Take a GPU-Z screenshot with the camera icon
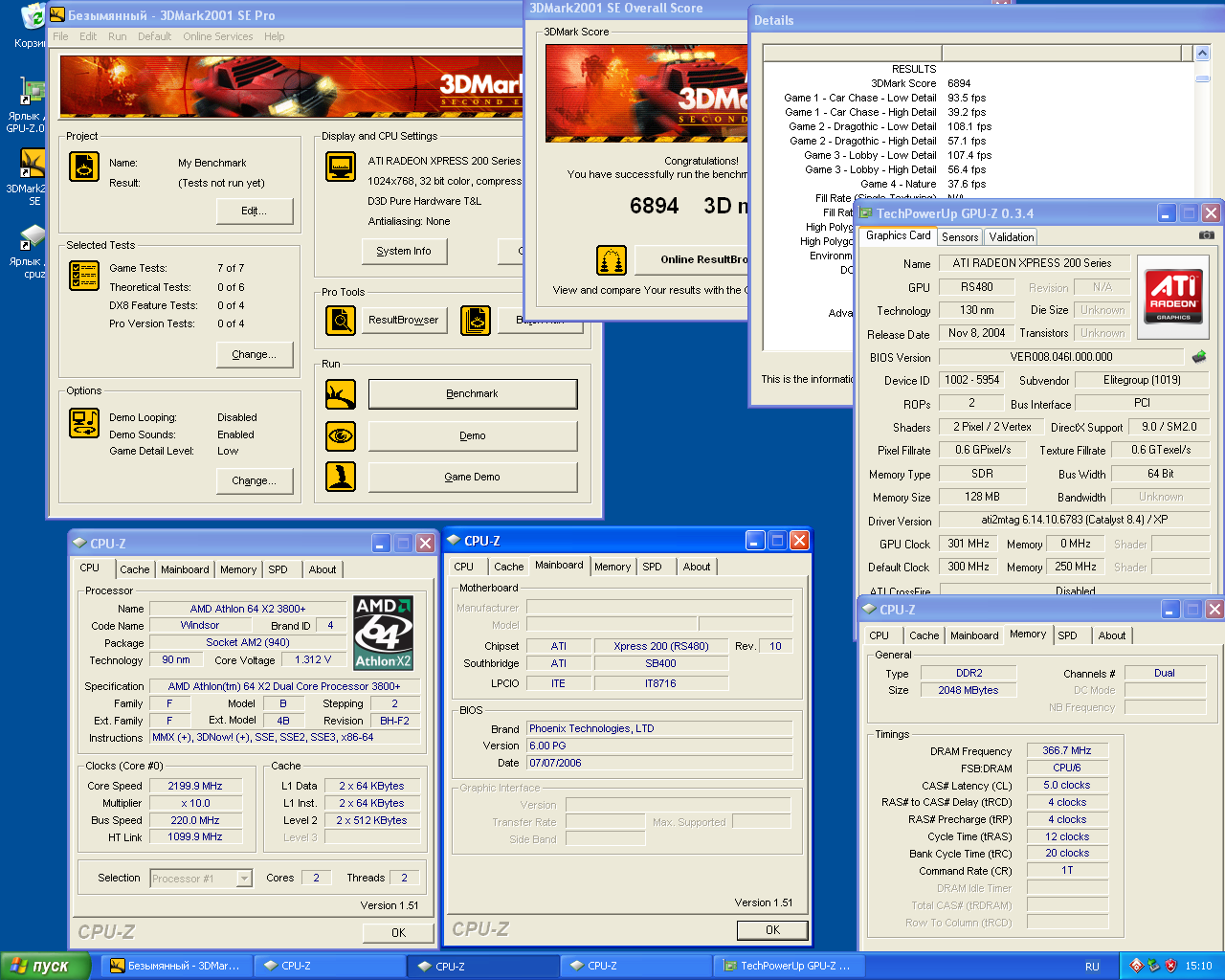1225x980 pixels. click(x=1207, y=234)
